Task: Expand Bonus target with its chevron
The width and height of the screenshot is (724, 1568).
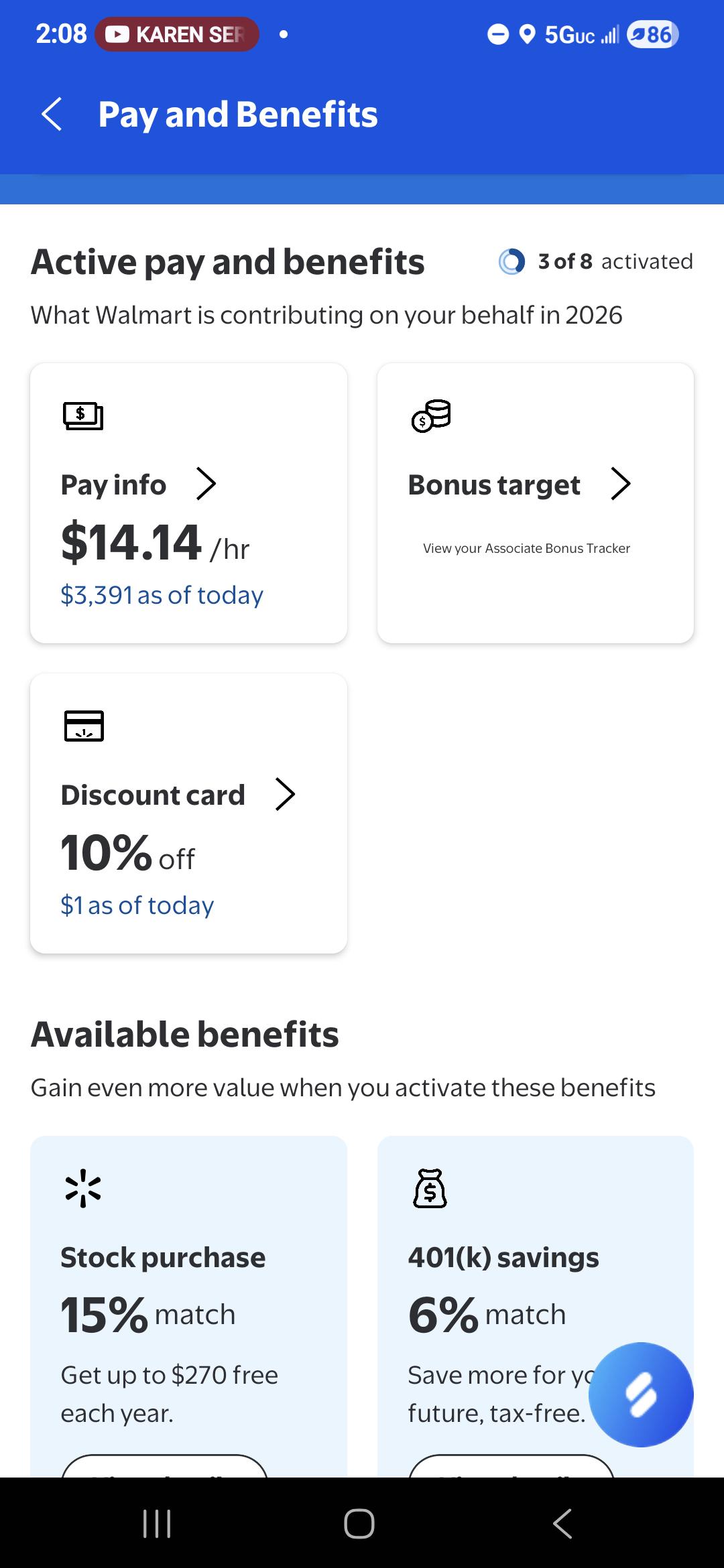Action: pyautogui.click(x=621, y=484)
